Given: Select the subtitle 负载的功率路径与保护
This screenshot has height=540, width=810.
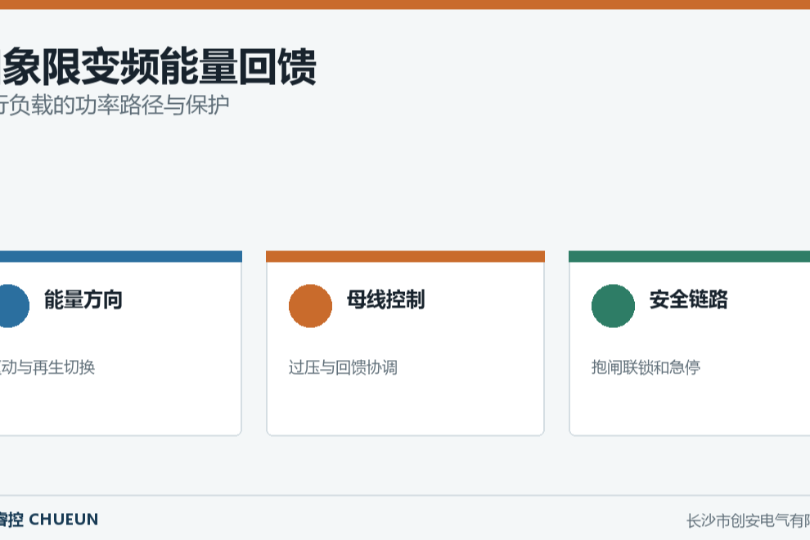Looking at the screenshot, I should [115, 105].
